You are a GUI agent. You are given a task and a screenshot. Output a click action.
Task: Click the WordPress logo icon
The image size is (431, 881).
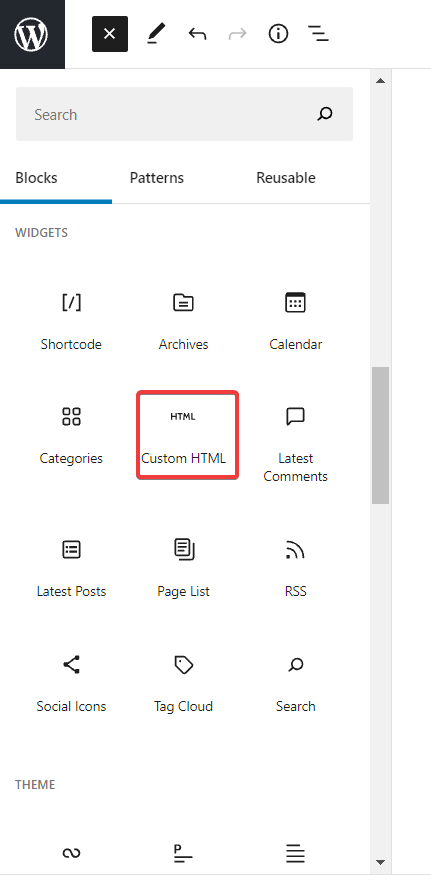[x=31, y=34]
